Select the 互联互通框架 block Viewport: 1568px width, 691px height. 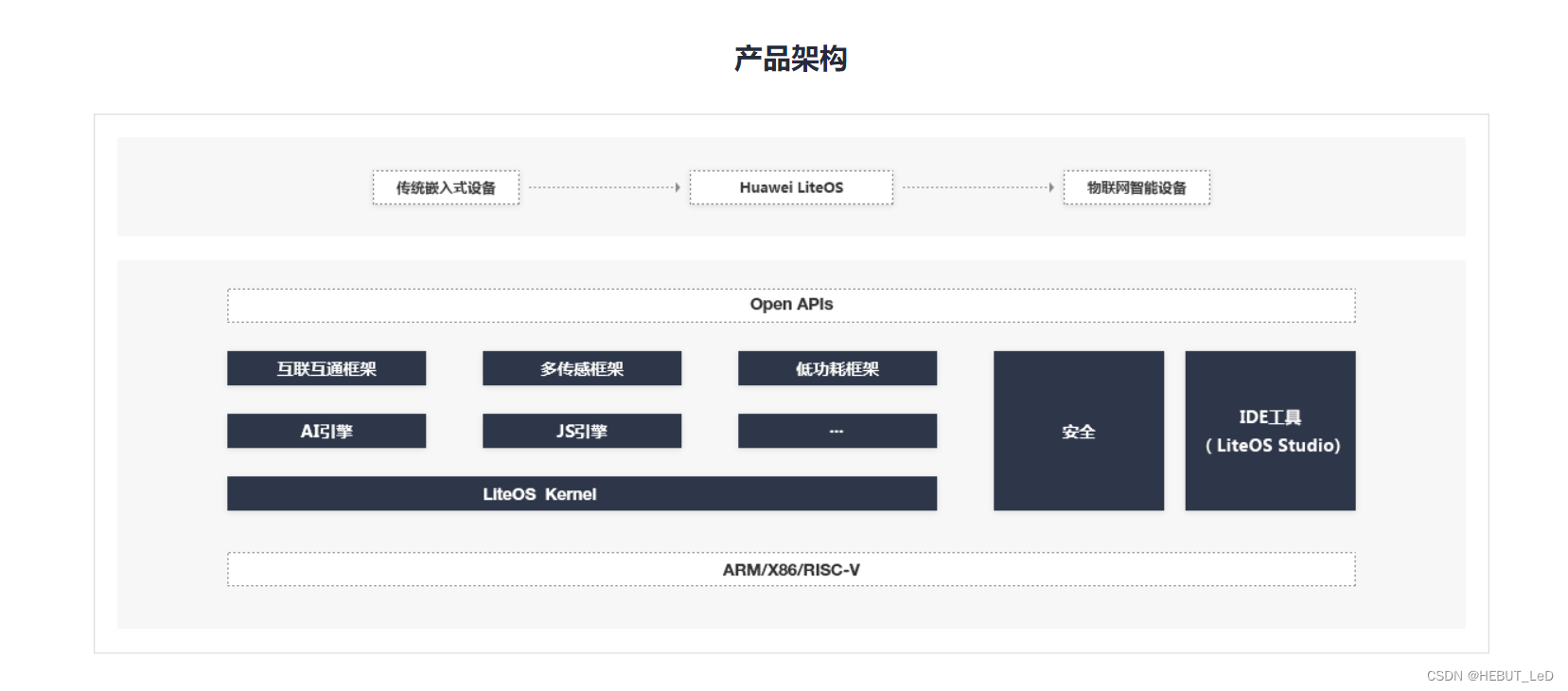pyautogui.click(x=326, y=368)
